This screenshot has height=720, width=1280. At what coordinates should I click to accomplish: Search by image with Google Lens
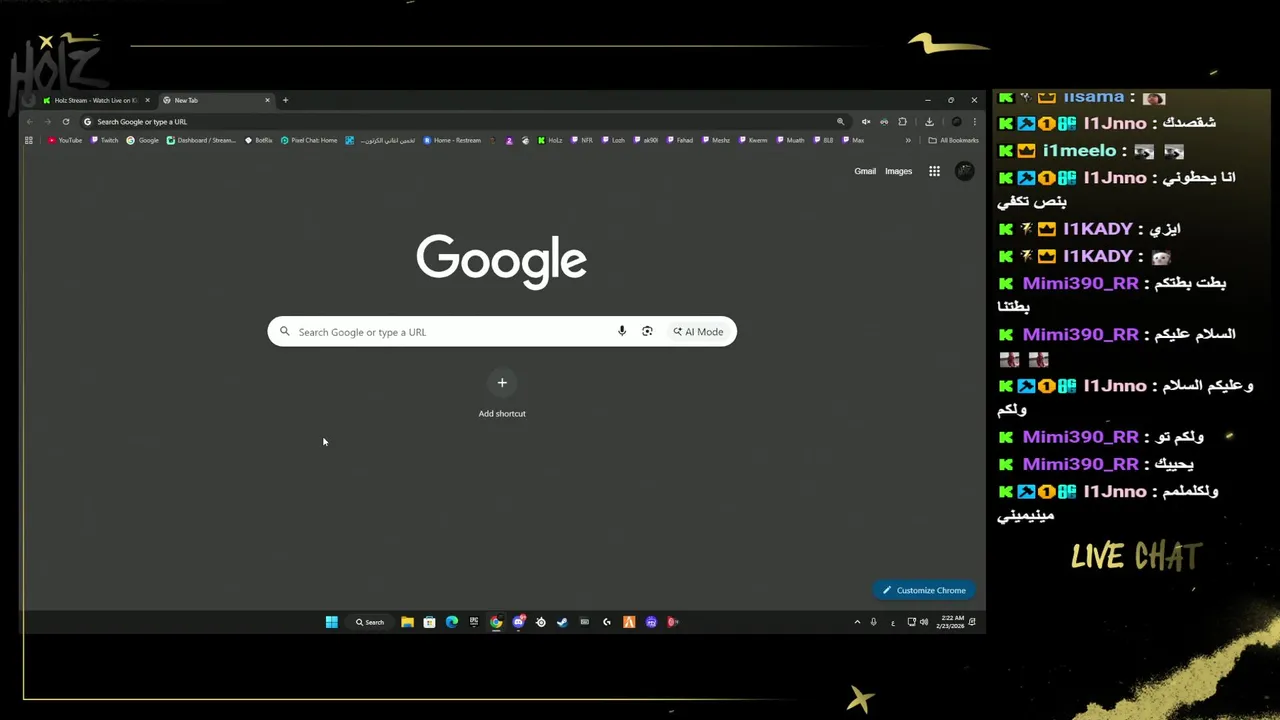tap(647, 332)
